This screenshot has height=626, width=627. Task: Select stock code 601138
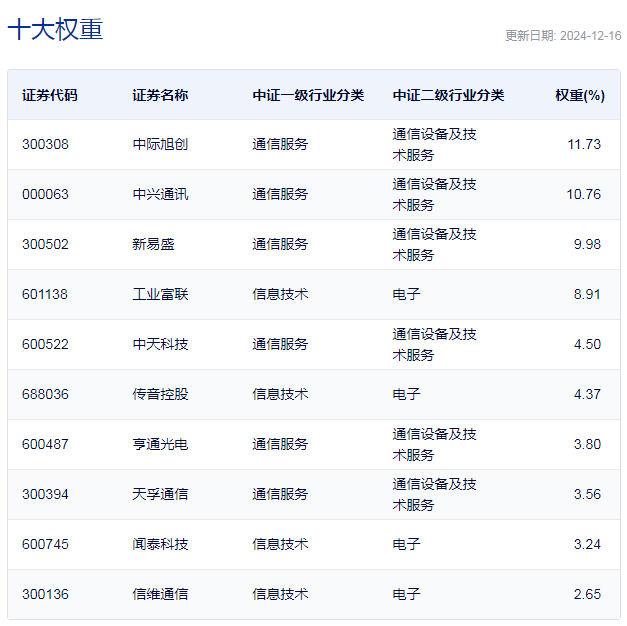45,294
